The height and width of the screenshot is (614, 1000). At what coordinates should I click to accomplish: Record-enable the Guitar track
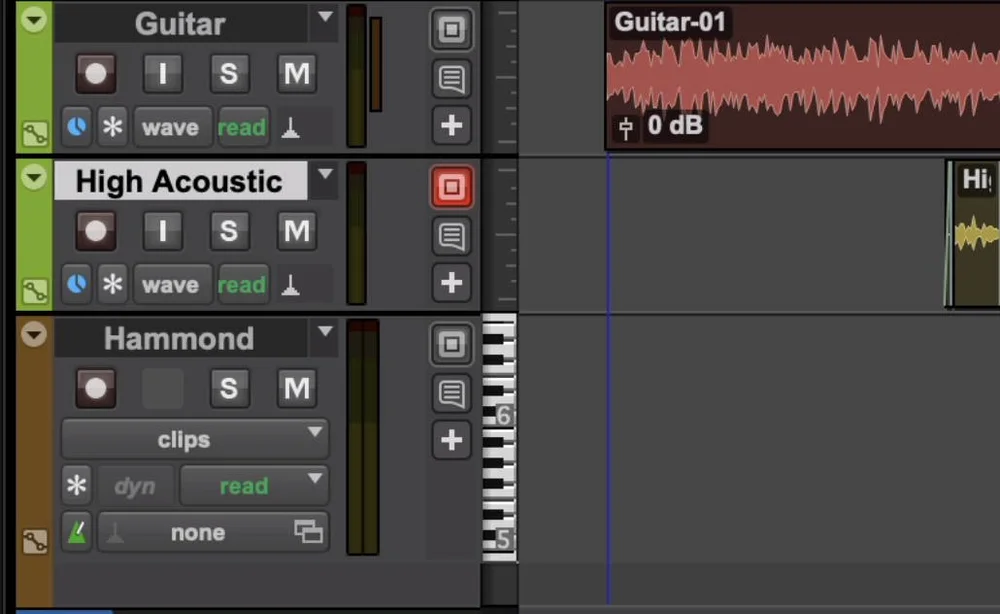click(96, 74)
